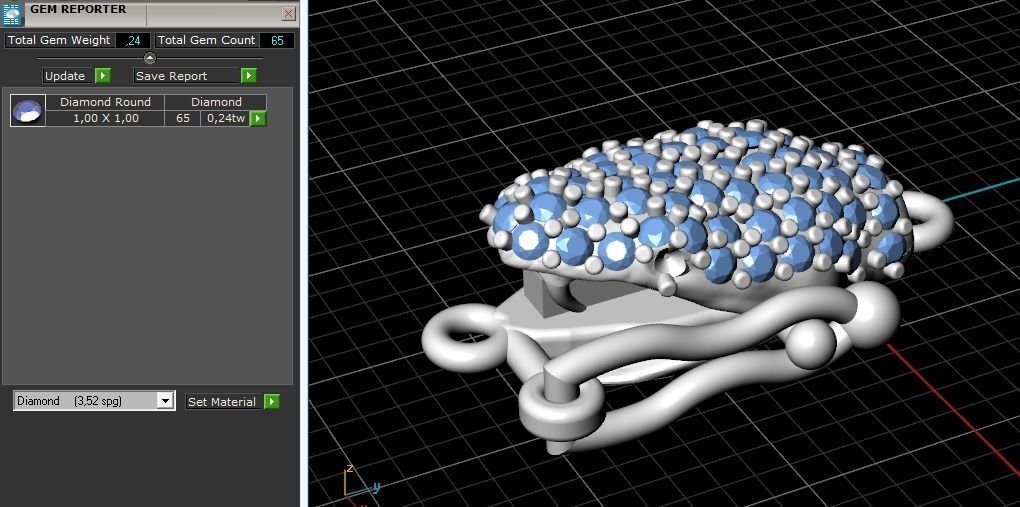Select the gem count '65' cell in row
The image size is (1020, 507).
click(183, 118)
